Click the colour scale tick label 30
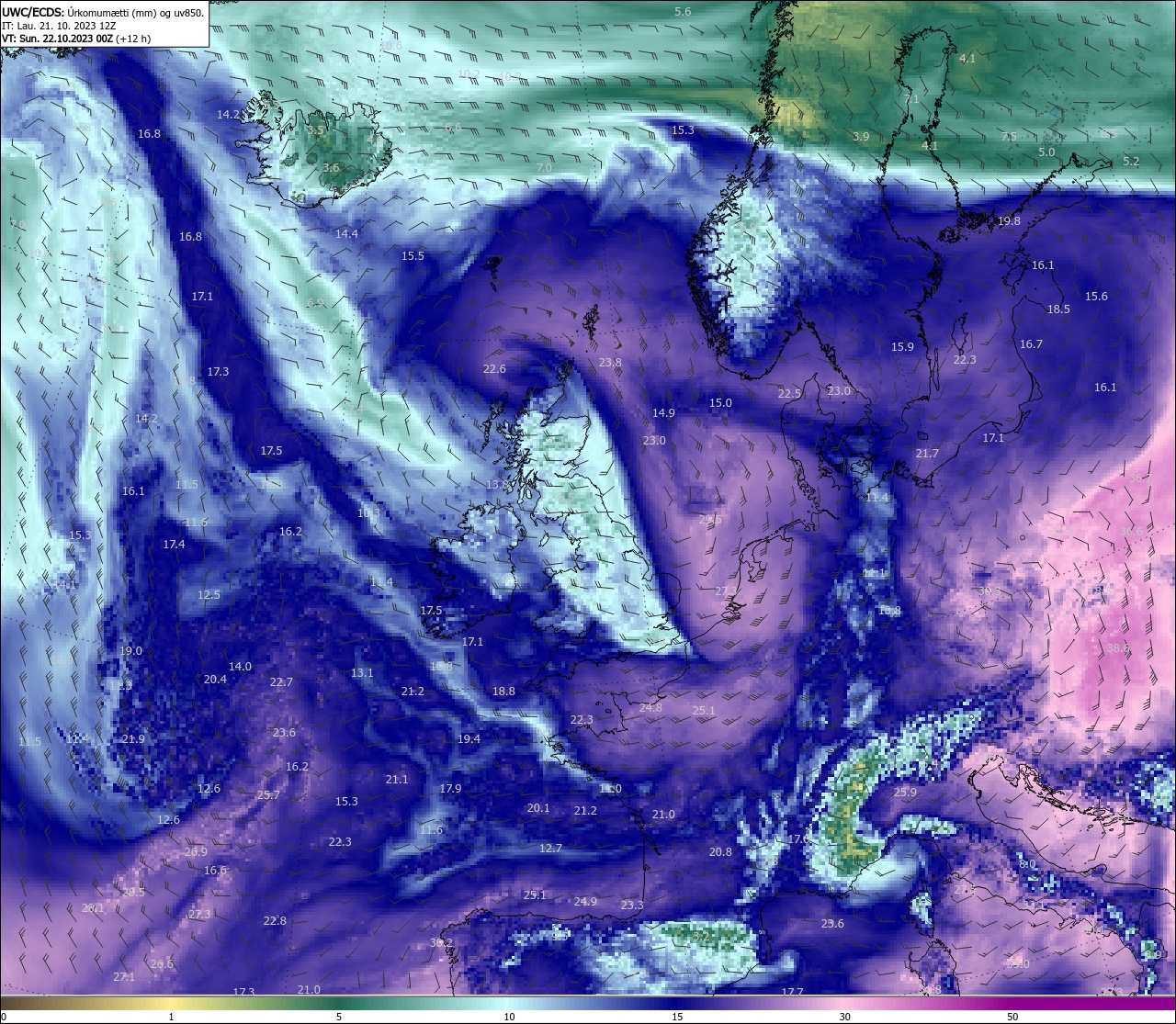 tap(844, 1017)
